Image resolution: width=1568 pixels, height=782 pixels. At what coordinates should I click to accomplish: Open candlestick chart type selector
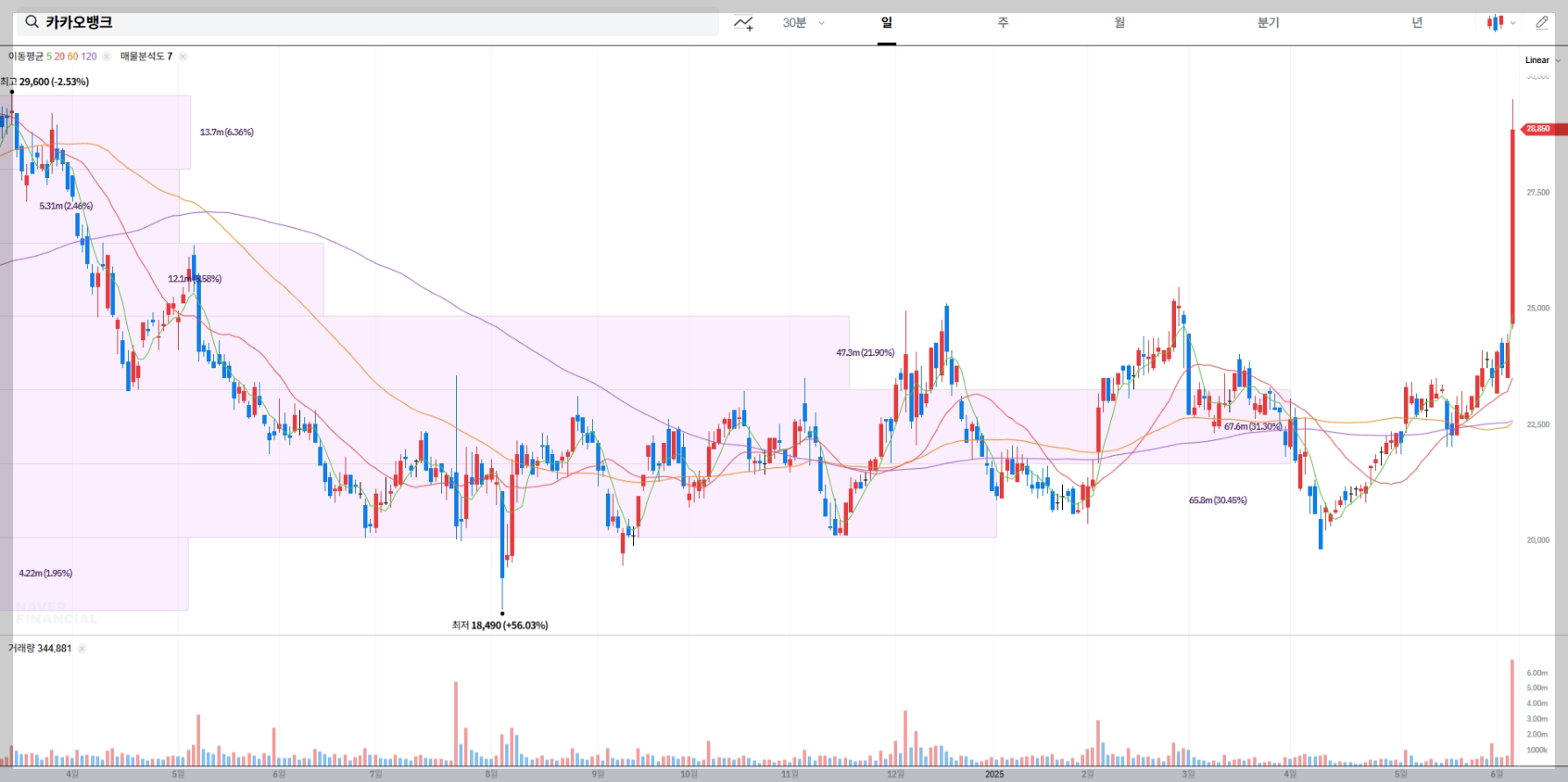pos(1500,23)
